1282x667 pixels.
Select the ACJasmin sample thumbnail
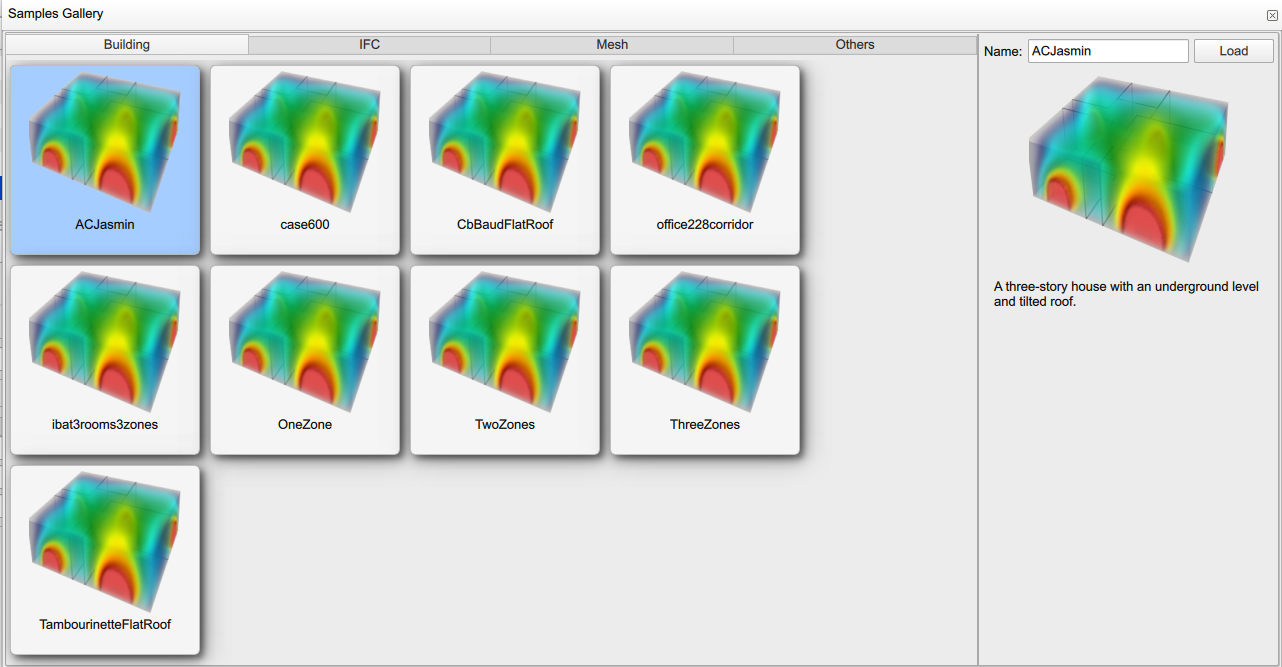105,150
